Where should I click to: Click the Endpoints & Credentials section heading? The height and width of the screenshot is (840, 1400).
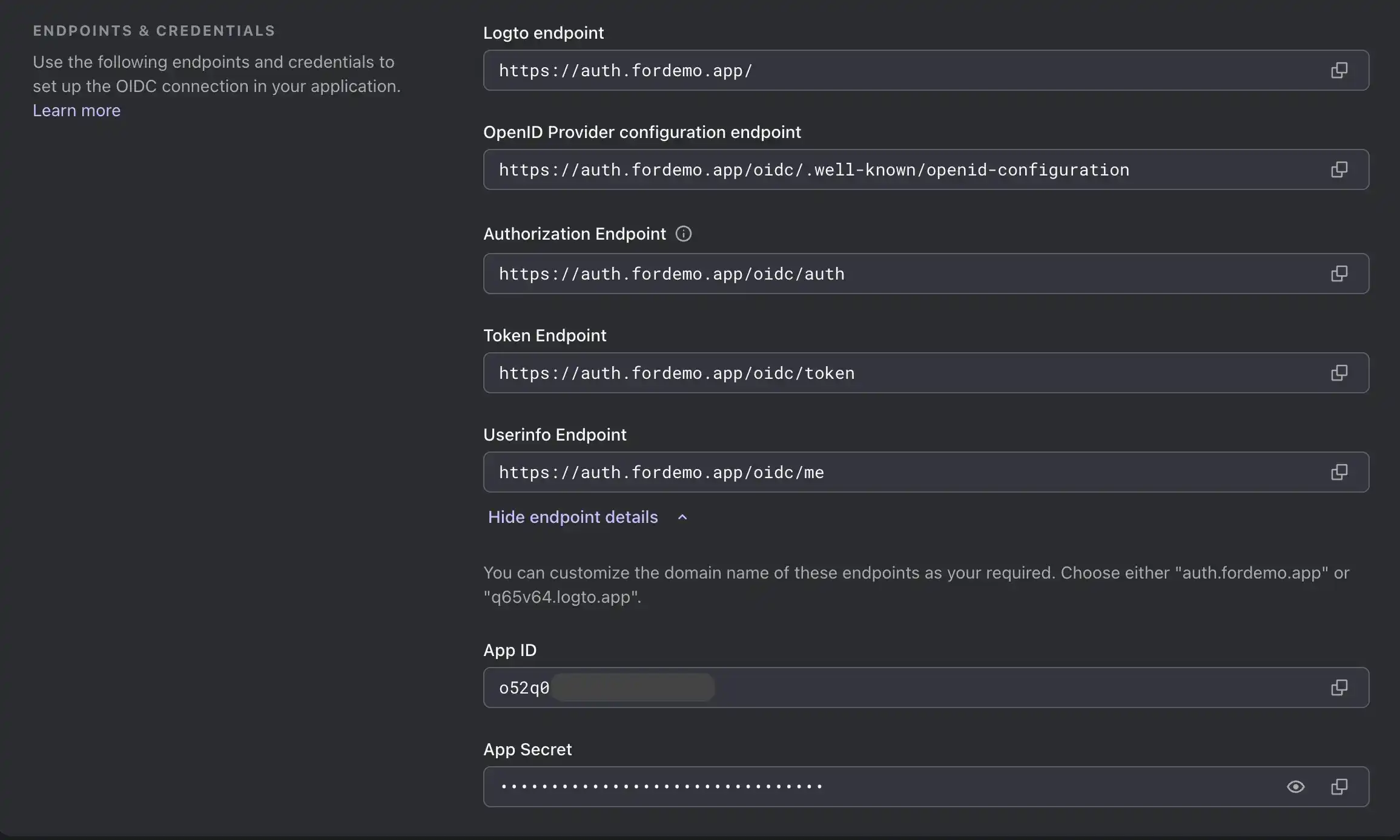coord(154,31)
